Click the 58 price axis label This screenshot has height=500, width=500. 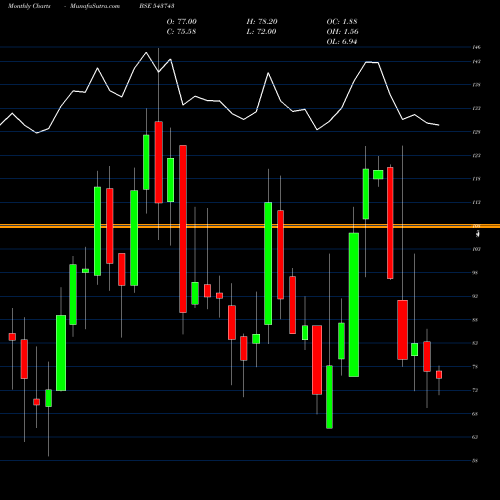point(475,461)
